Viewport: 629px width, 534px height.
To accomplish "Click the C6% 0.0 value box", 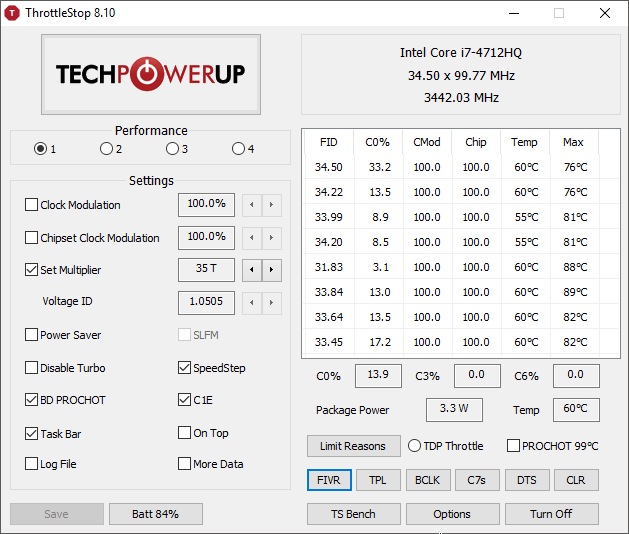I will coord(576,376).
